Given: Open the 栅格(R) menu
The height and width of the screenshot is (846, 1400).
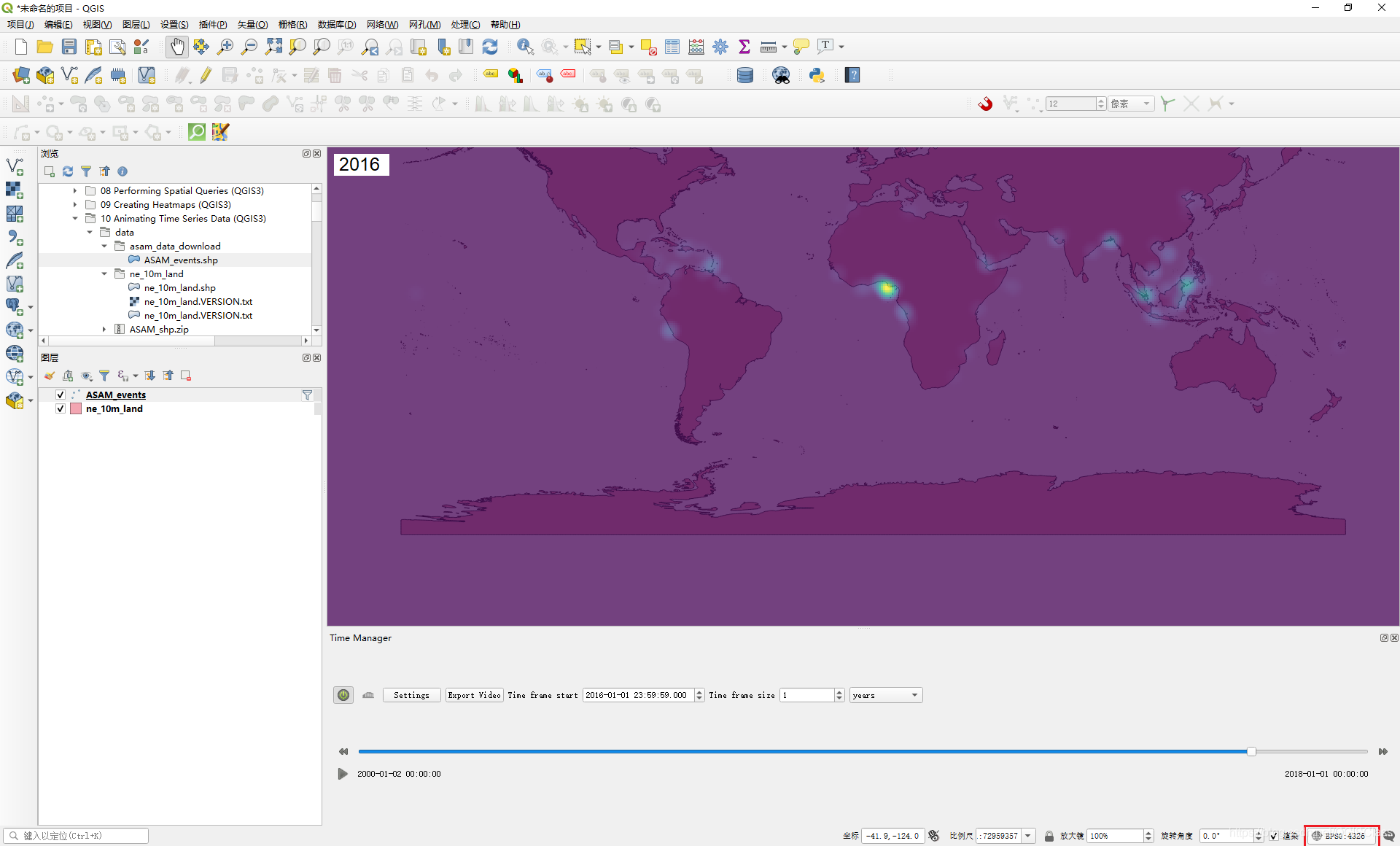Looking at the screenshot, I should coord(292,24).
